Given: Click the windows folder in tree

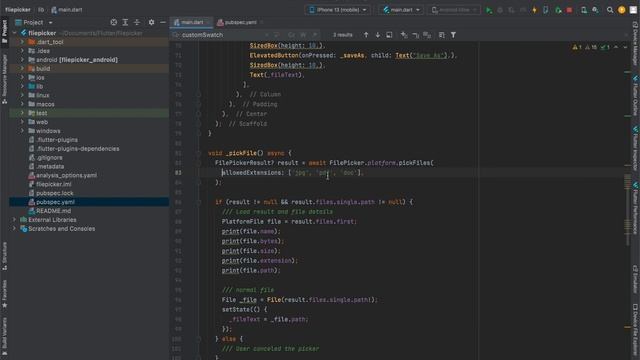Looking at the screenshot, I should tap(48, 131).
